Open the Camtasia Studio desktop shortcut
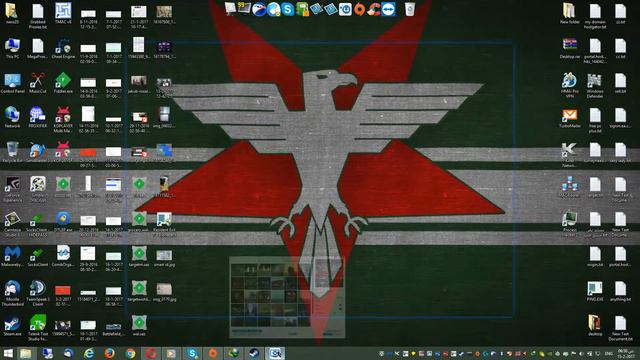Image resolution: width=640 pixels, height=360 pixels. point(12,223)
